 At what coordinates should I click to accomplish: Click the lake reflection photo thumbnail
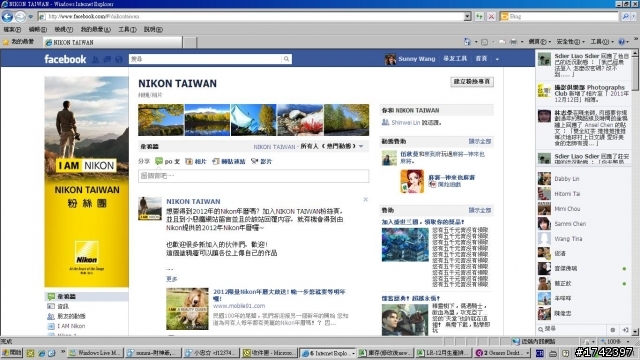pos(207,120)
